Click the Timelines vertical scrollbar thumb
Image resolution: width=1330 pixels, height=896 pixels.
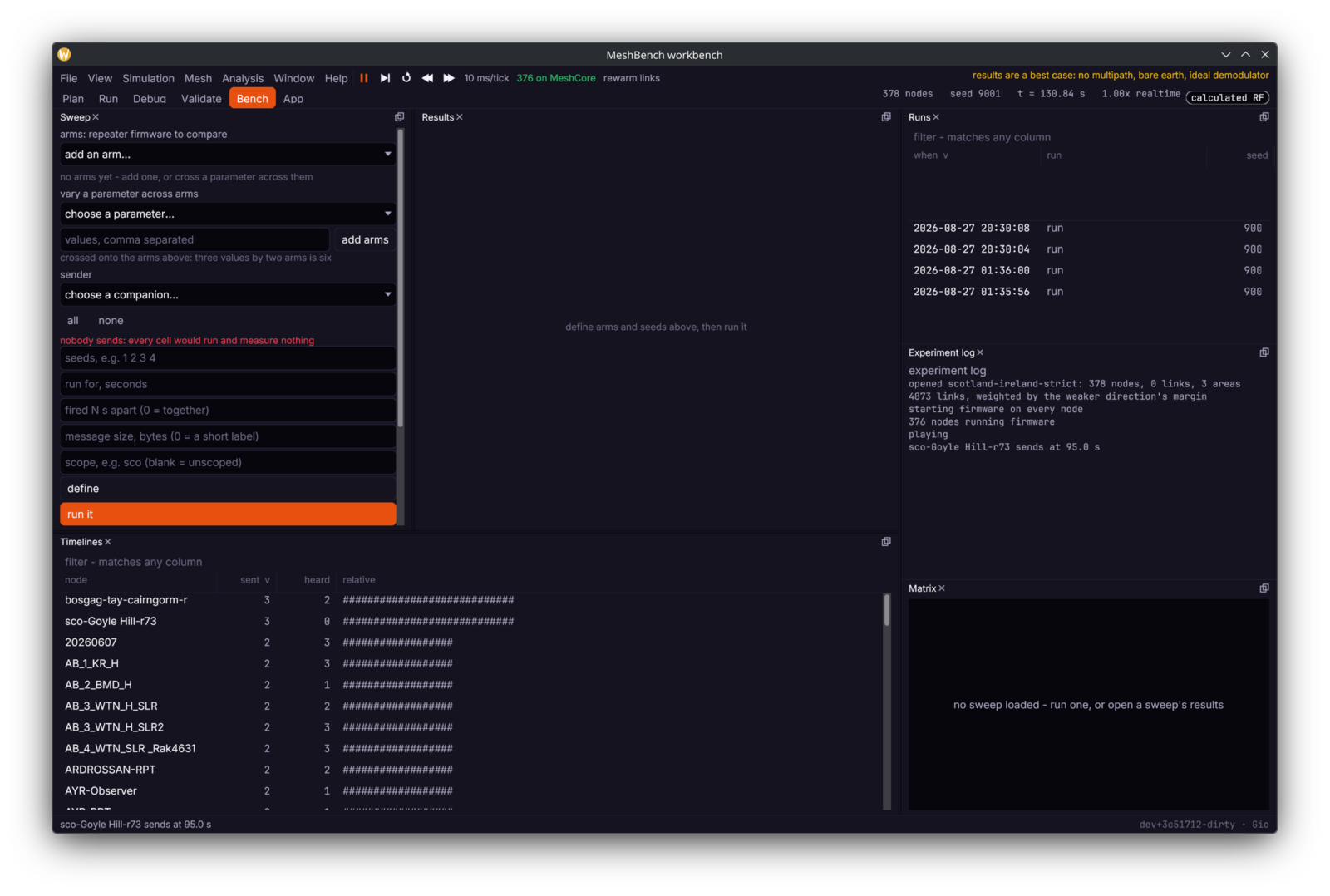(x=887, y=610)
